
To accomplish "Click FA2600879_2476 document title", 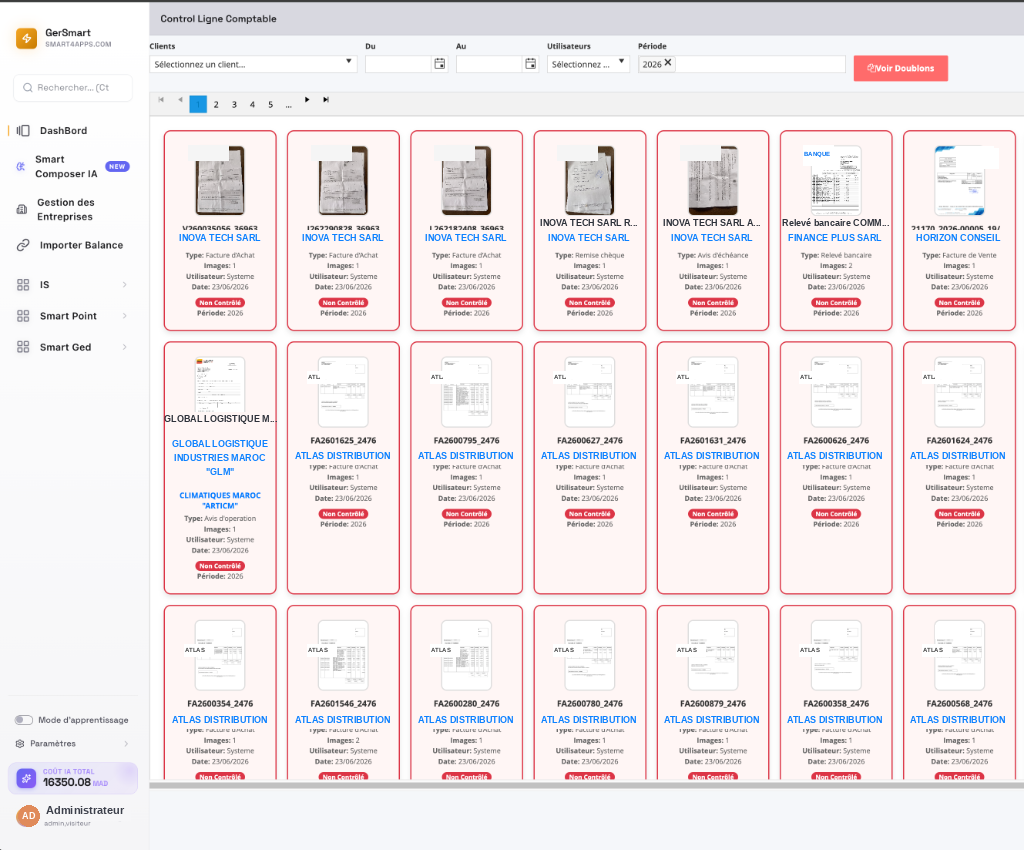I will pyautogui.click(x=712, y=704).
